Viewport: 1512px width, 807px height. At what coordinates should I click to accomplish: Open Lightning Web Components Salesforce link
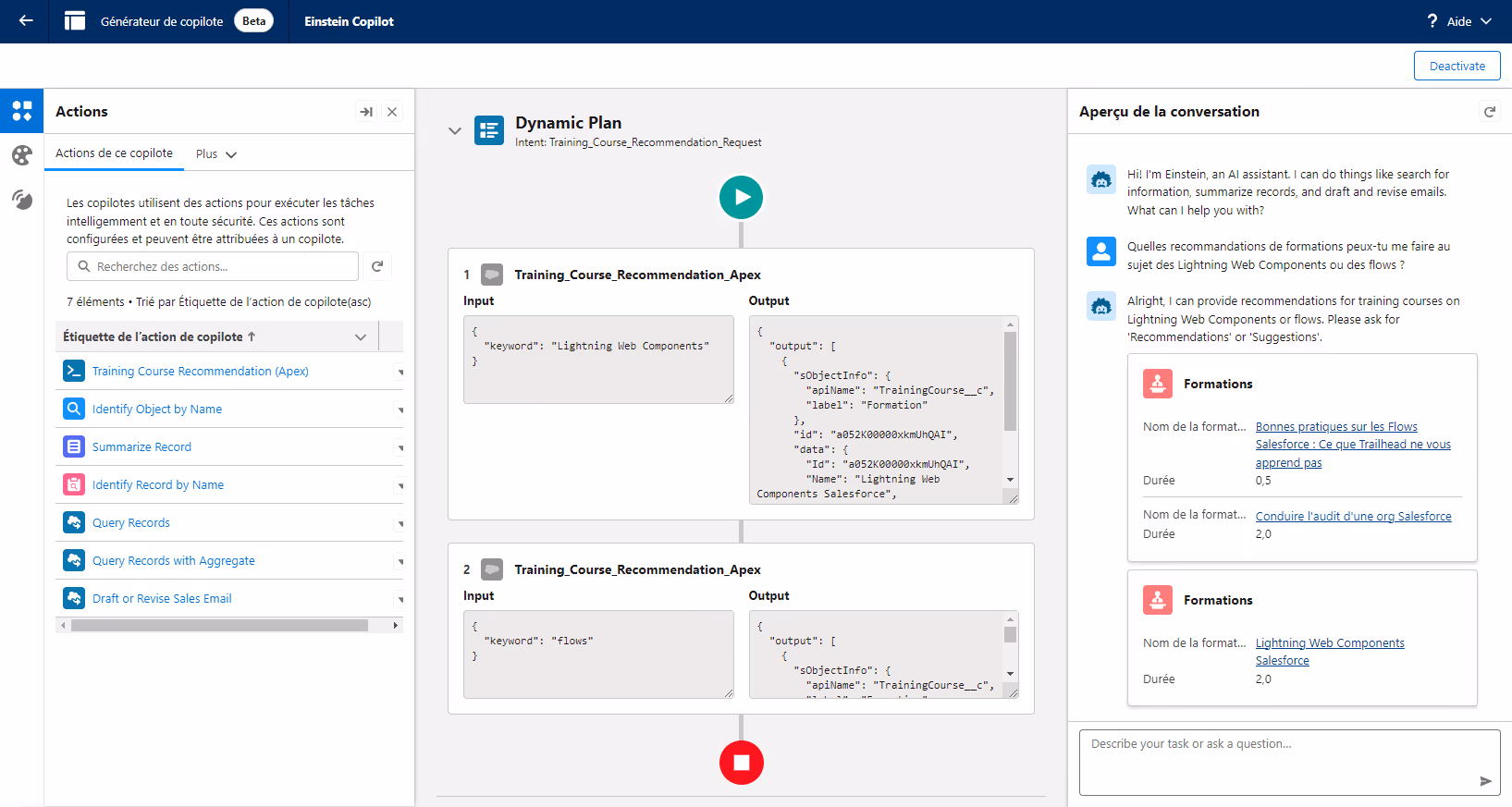[1330, 651]
